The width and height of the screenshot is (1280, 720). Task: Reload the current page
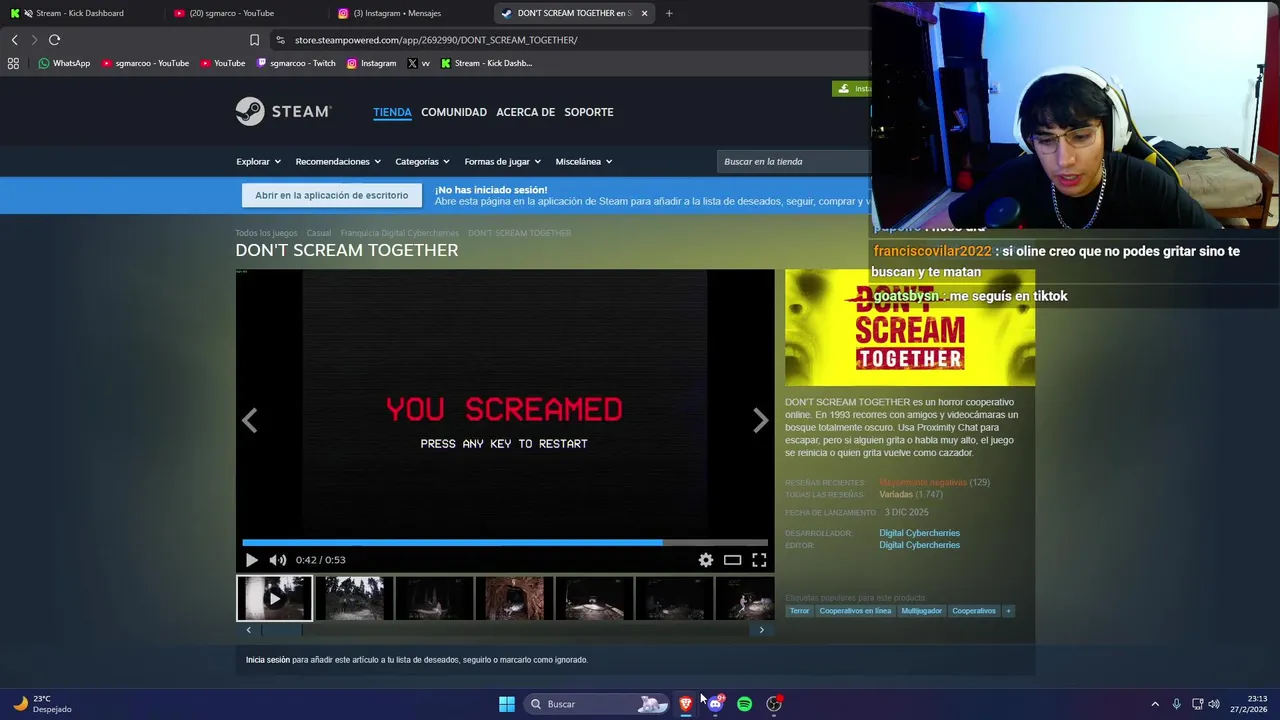(x=54, y=40)
